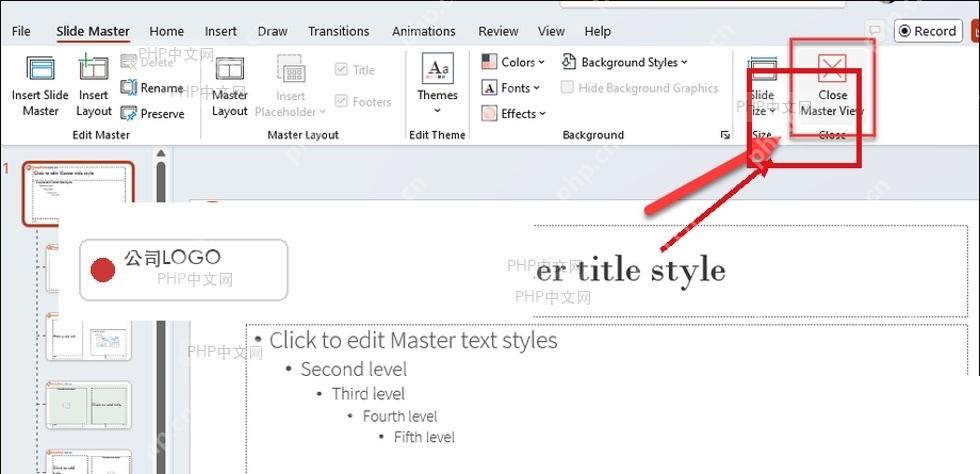Switch to the Animations tab
980x474 pixels.
click(x=424, y=31)
